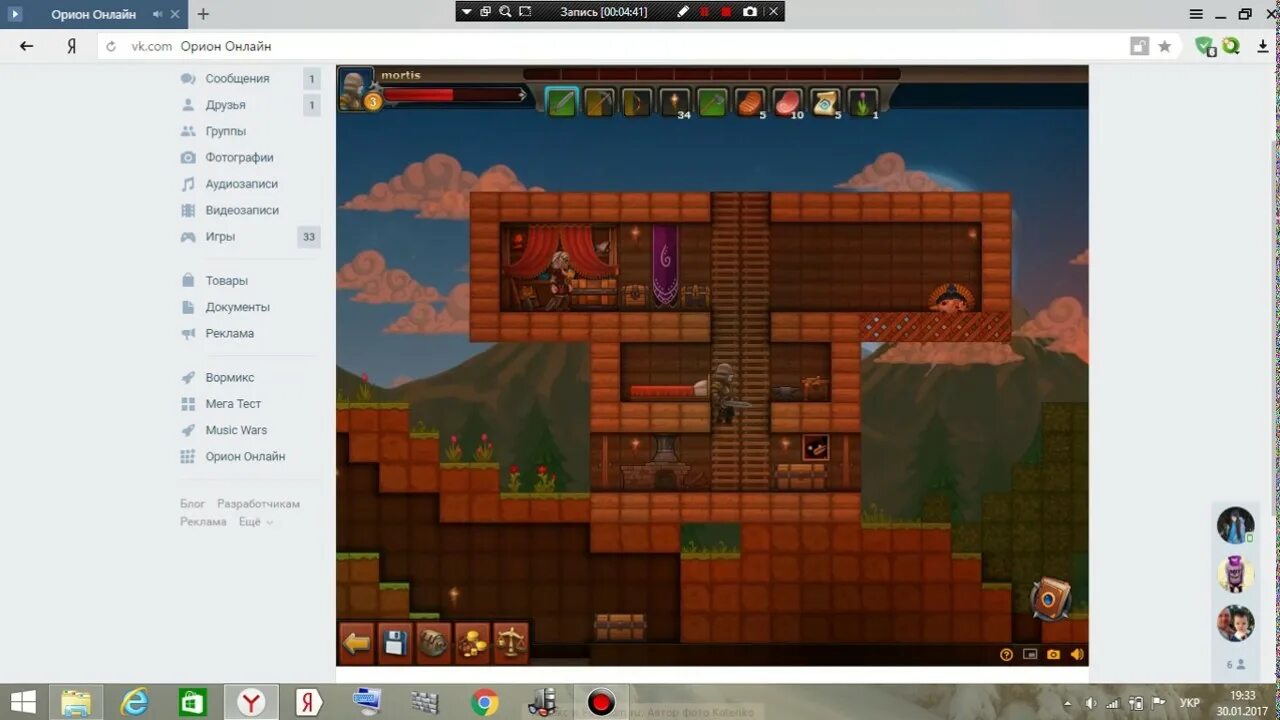Open the gold coins shop button
Image resolution: width=1280 pixels, height=720 pixels.
click(x=472, y=643)
